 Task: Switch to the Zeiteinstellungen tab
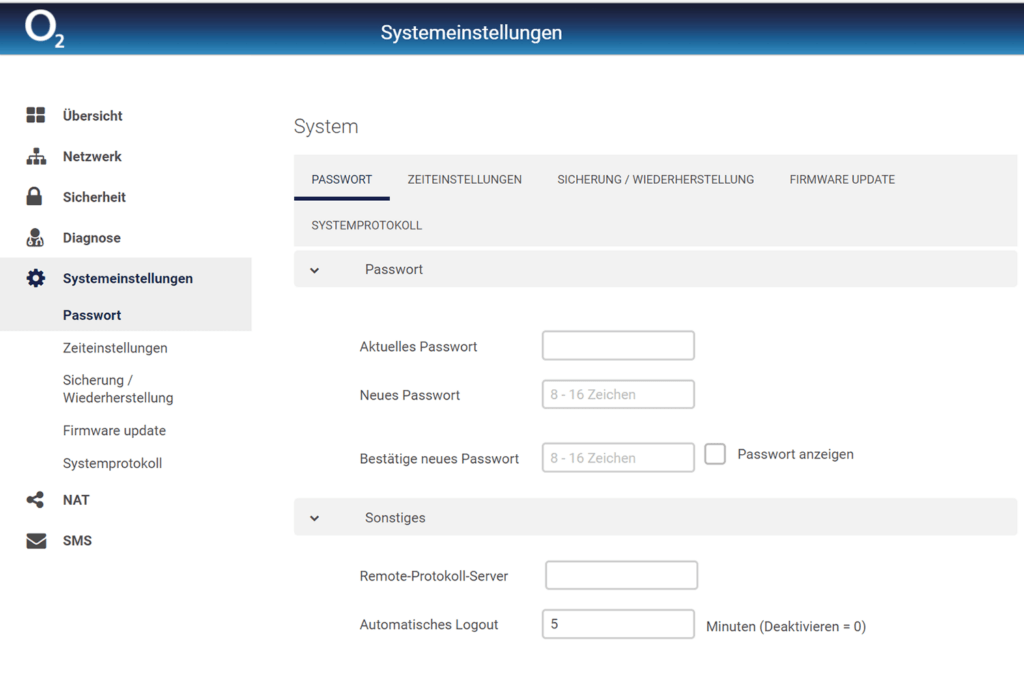click(464, 180)
